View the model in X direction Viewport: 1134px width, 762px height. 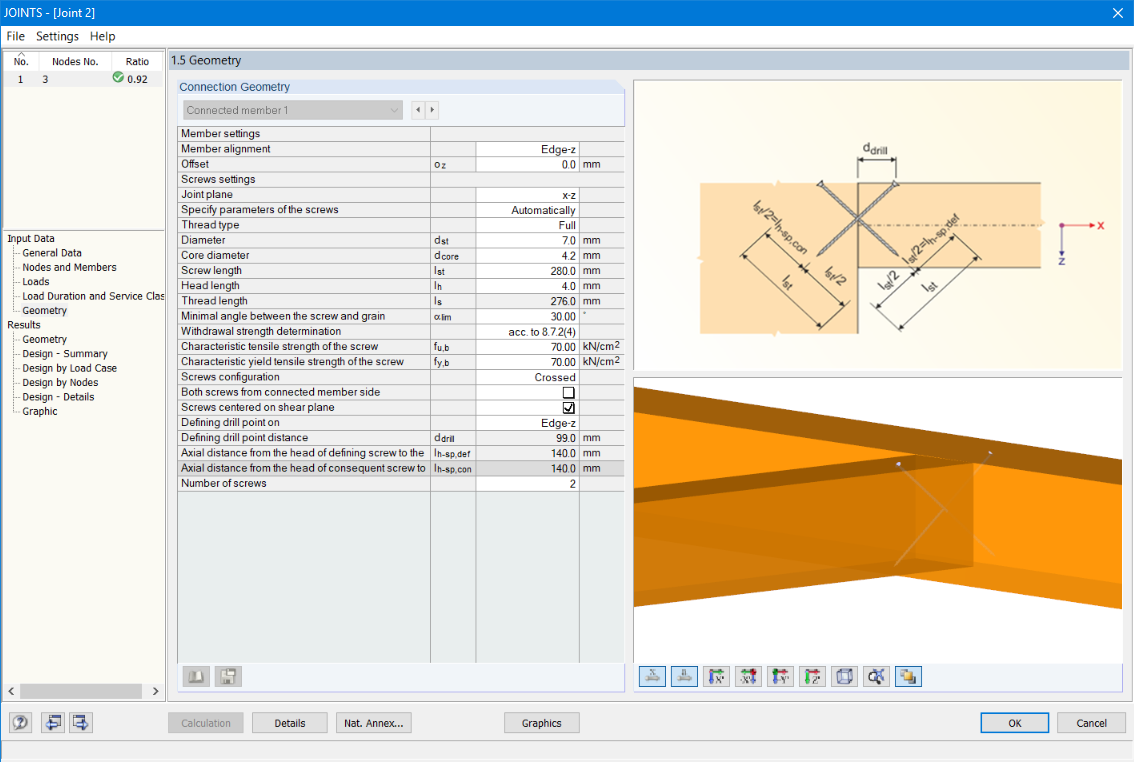[716, 677]
